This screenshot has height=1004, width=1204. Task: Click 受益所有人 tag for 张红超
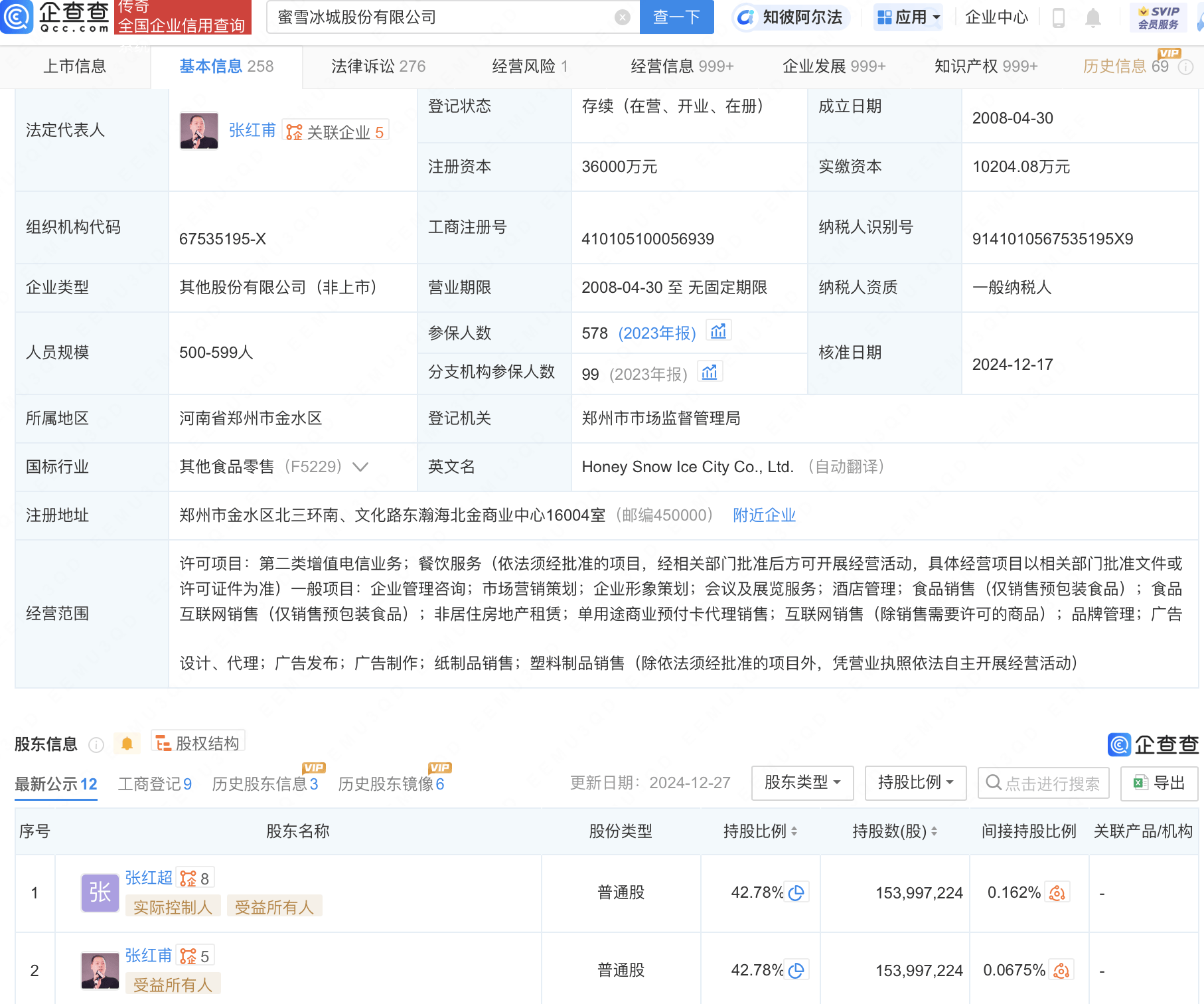[x=274, y=907]
